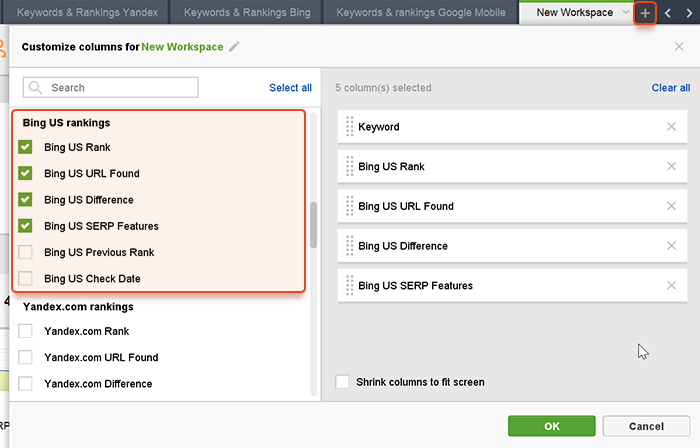
Task: Click the magnifier icon in search box
Action: (35, 87)
